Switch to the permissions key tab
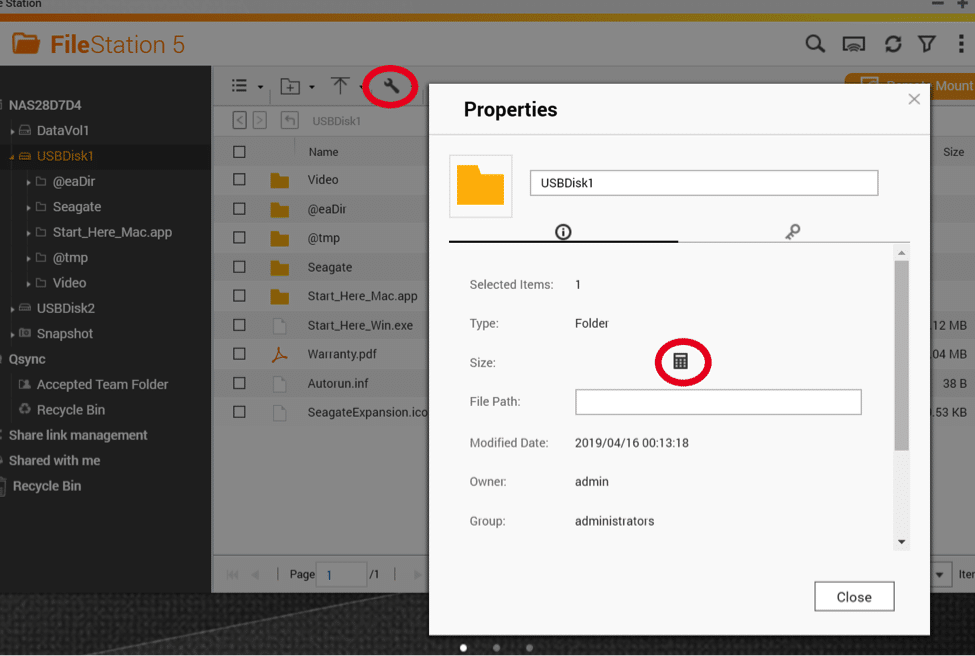Screen dimensions: 975x656 coord(793,232)
